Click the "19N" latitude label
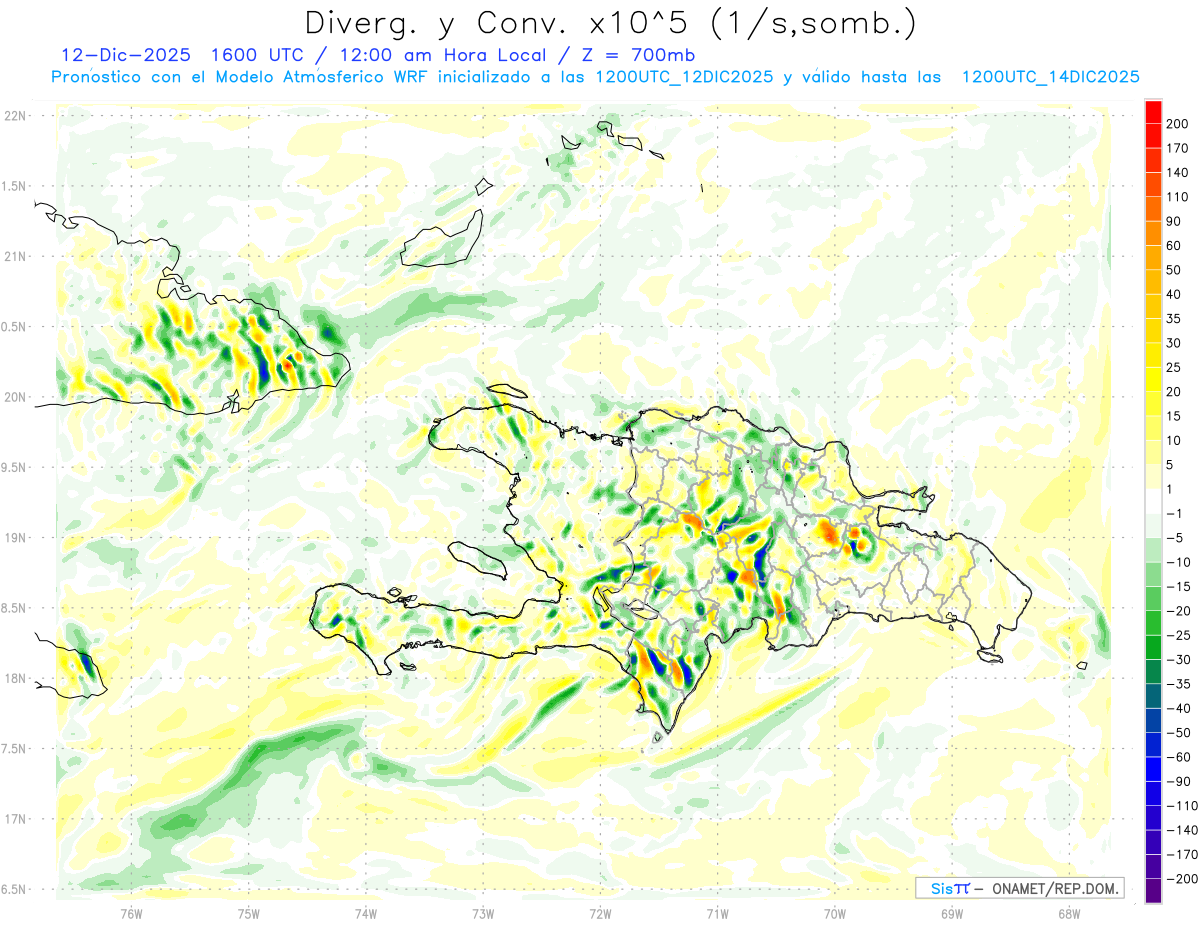This screenshot has width=1200, height=927. point(14,538)
